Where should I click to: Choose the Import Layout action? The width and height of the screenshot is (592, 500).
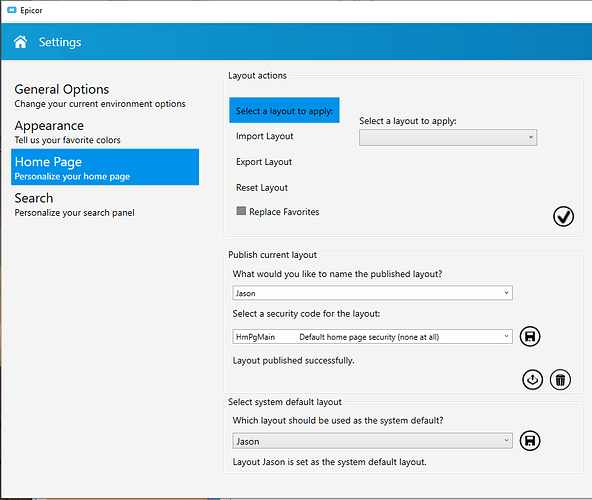265,136
